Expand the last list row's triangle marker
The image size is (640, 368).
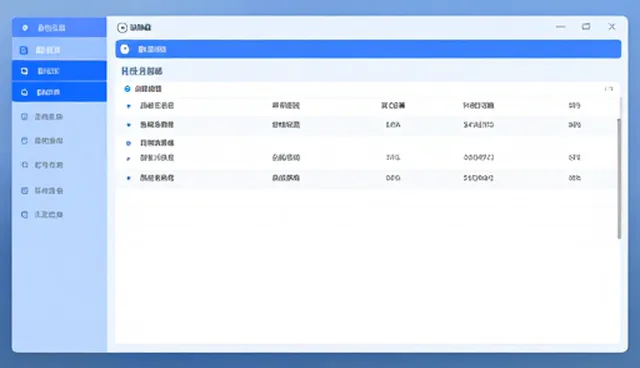pyautogui.click(x=129, y=178)
